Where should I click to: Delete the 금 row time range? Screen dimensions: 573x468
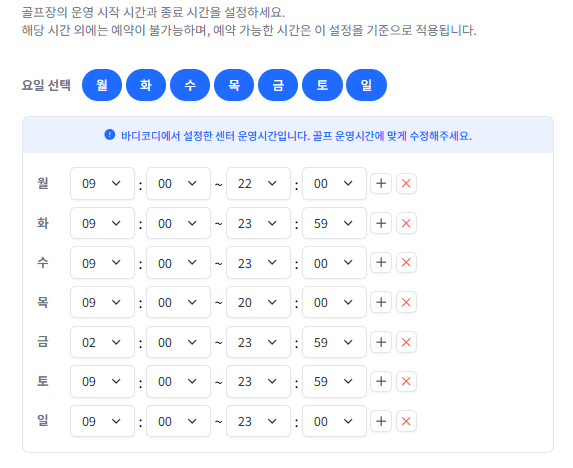(x=406, y=342)
